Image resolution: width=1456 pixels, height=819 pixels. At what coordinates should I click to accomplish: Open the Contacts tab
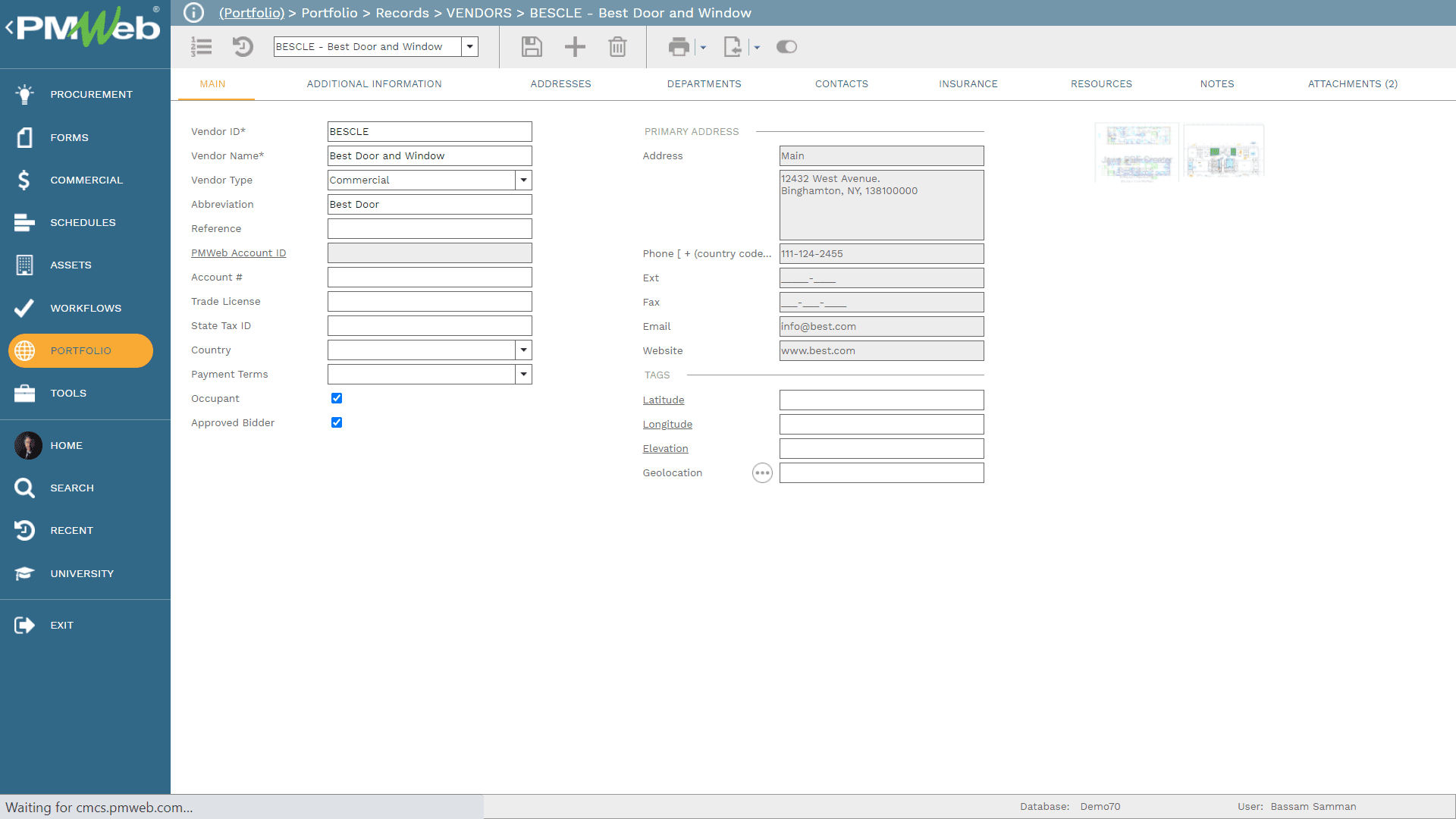pyautogui.click(x=841, y=84)
